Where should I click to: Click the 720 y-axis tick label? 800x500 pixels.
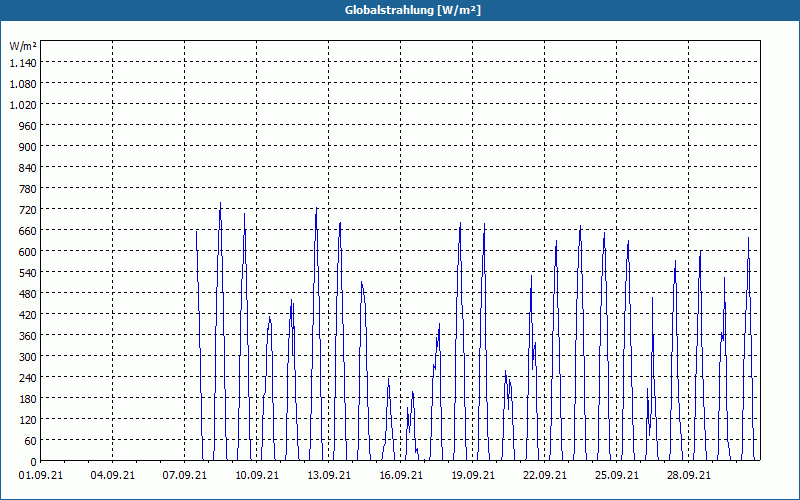pyautogui.click(x=28, y=210)
